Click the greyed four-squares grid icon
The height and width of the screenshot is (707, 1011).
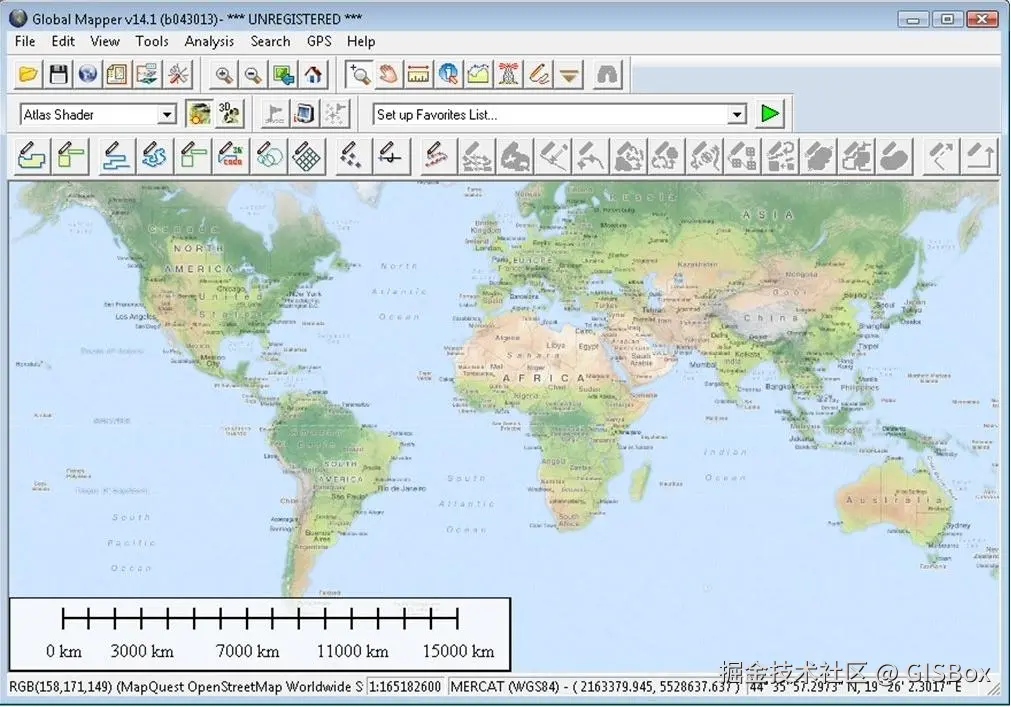click(743, 157)
